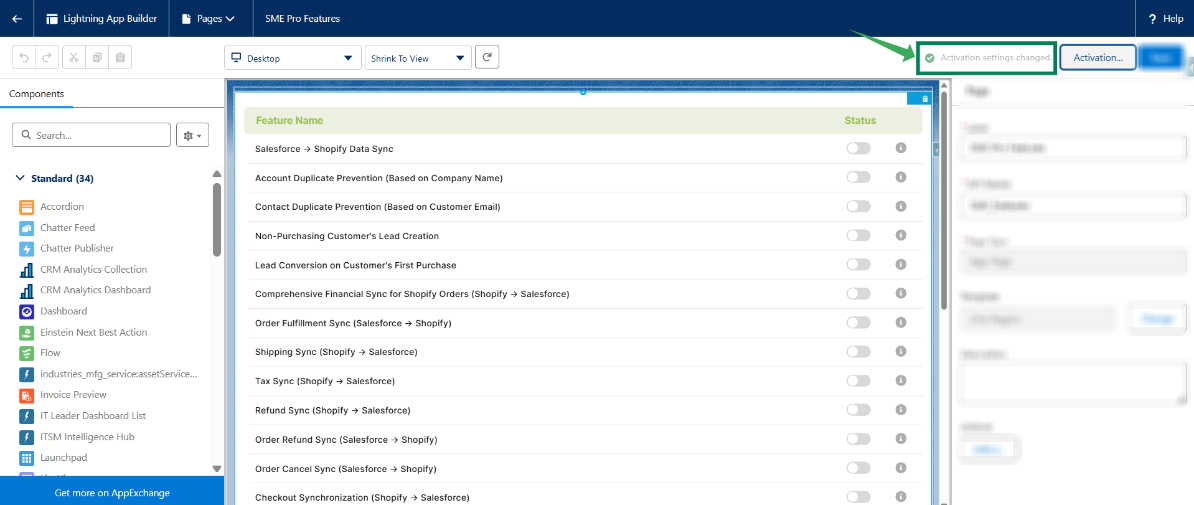Click the canvas vertical scrollbar
The width and height of the screenshot is (1194, 505).
(x=944, y=202)
